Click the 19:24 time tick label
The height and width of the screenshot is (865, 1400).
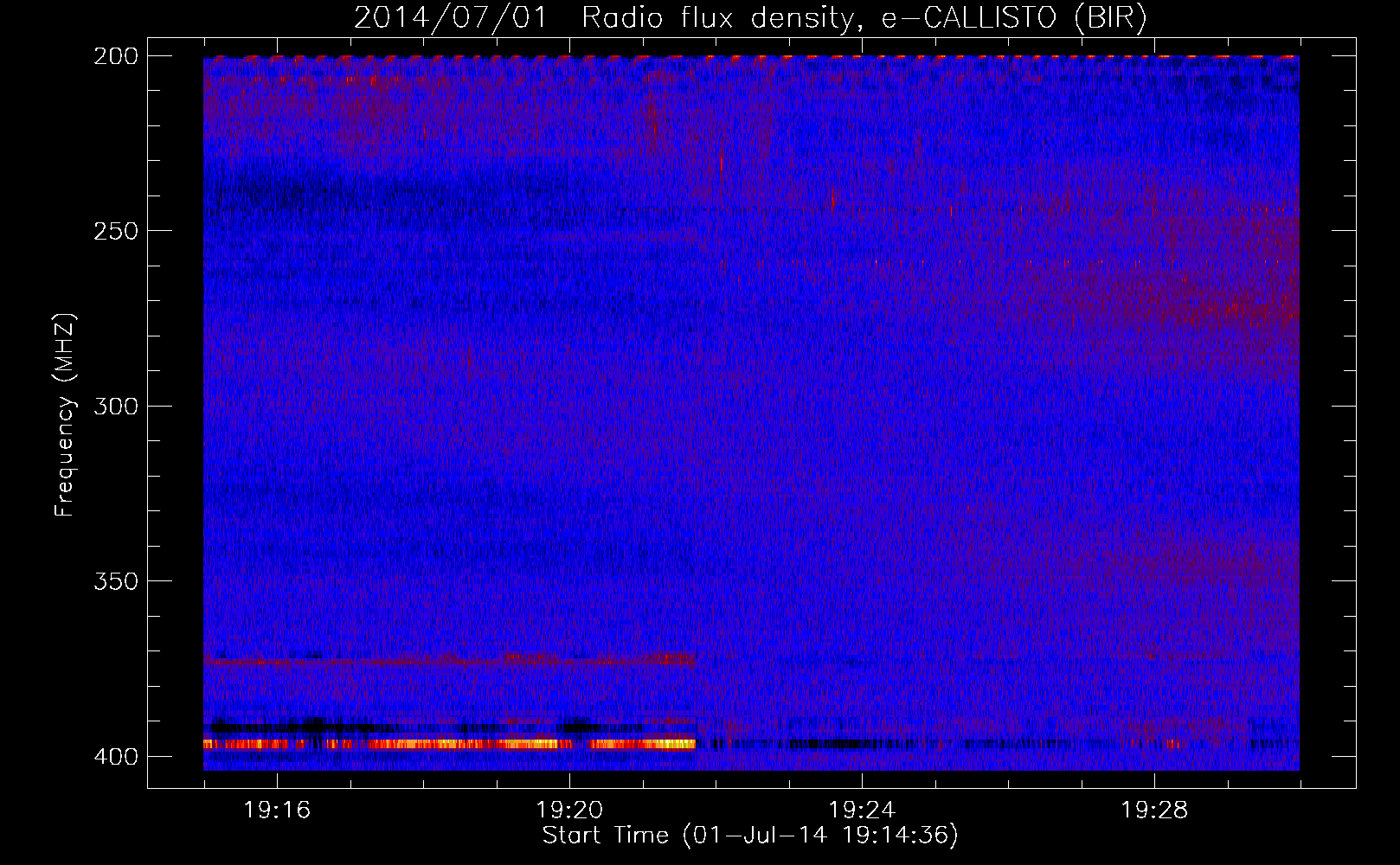(x=862, y=810)
